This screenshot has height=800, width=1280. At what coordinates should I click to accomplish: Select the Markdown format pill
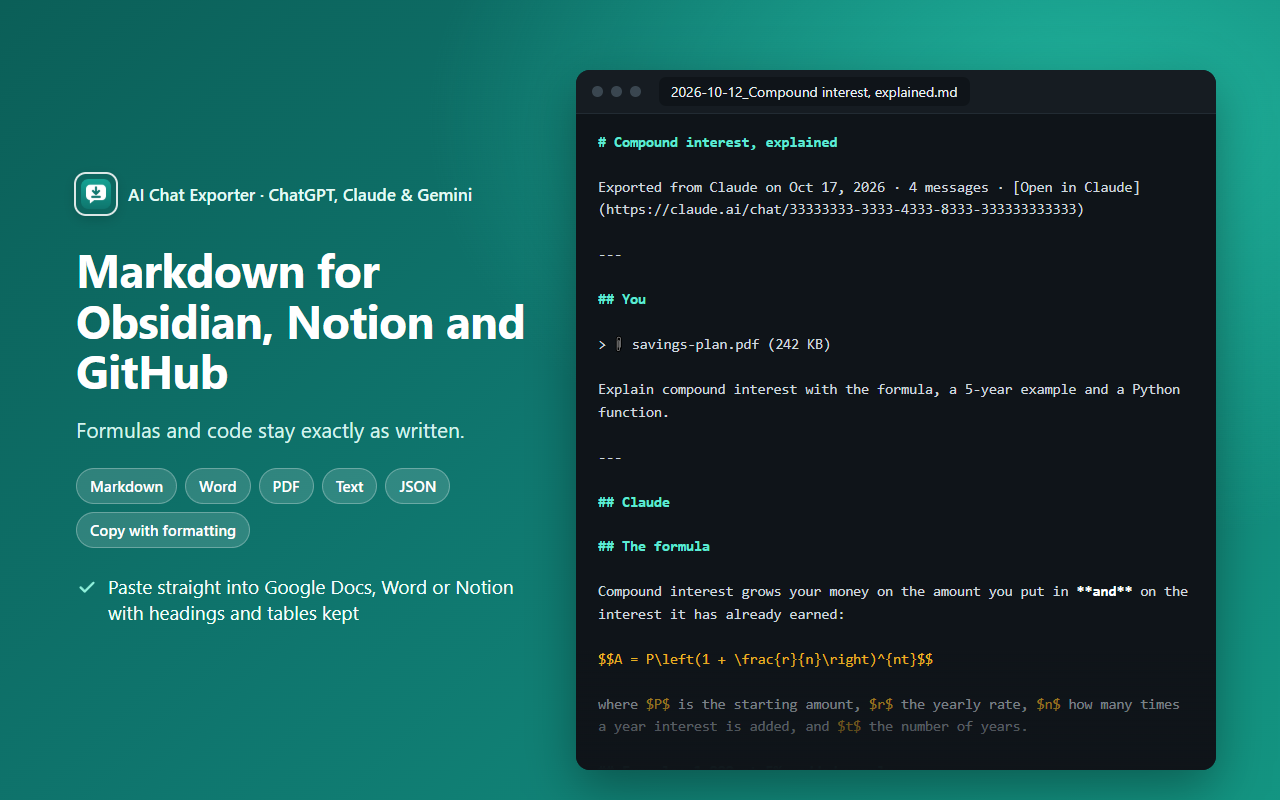click(126, 486)
